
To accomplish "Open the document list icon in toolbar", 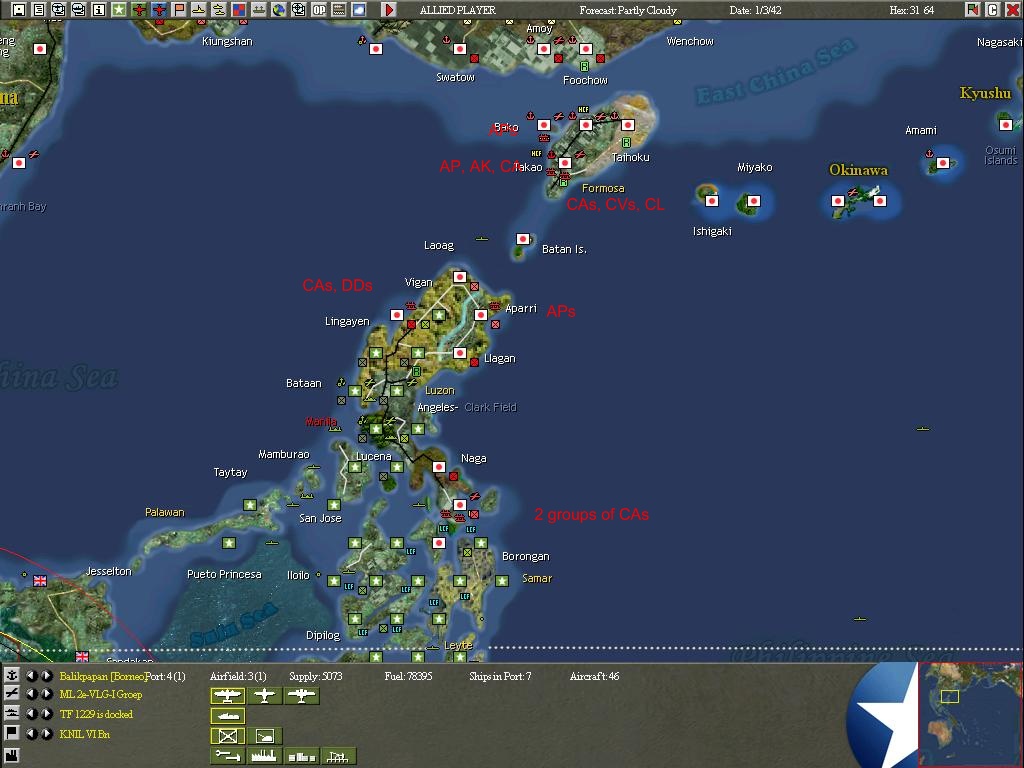I will [x=39, y=9].
